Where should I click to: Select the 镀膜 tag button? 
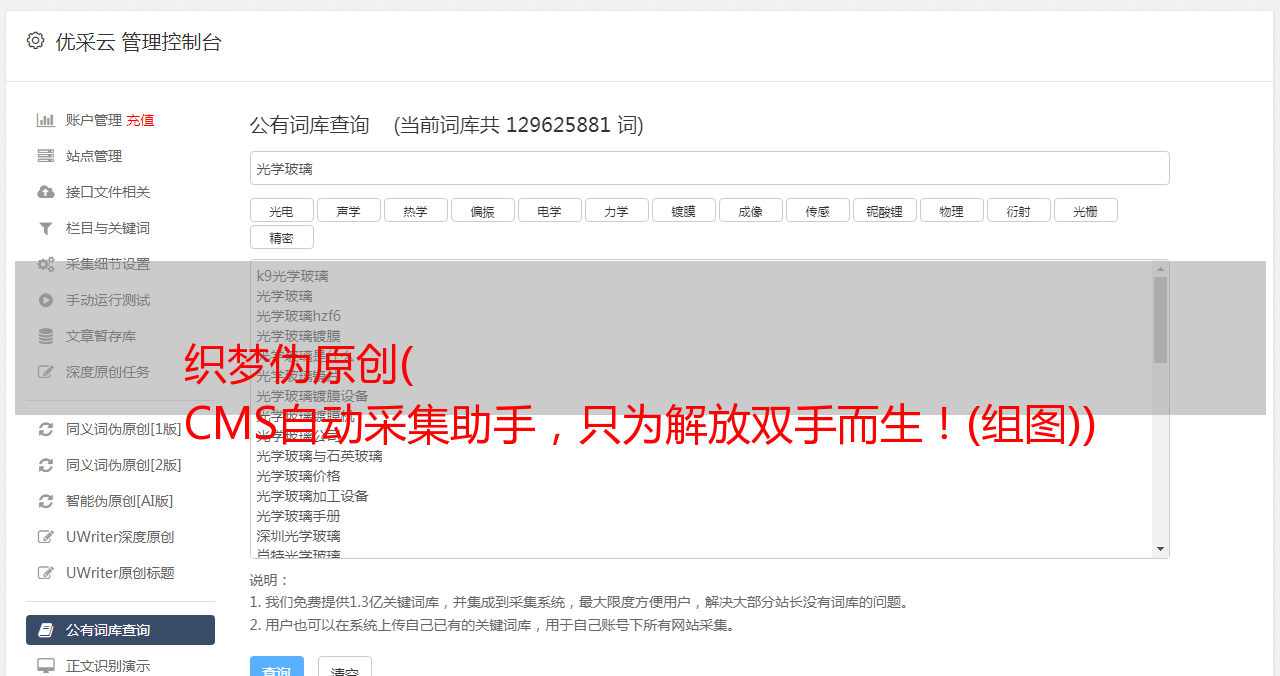click(683, 210)
